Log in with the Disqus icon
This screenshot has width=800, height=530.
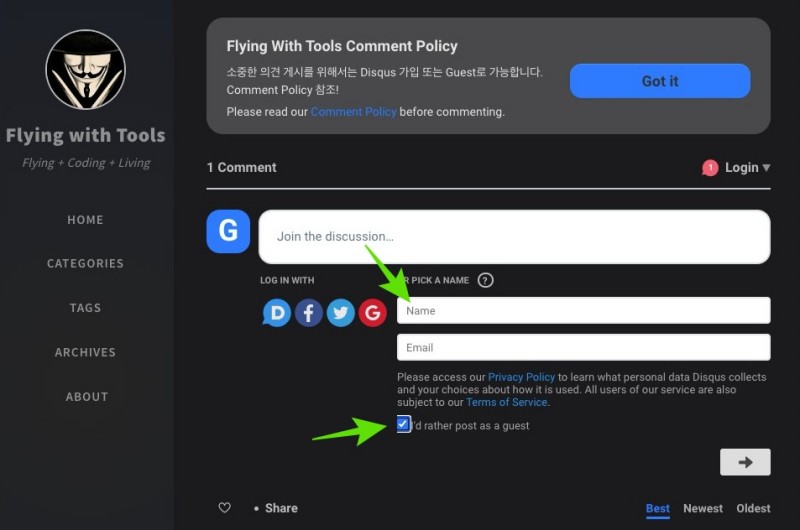(x=277, y=313)
